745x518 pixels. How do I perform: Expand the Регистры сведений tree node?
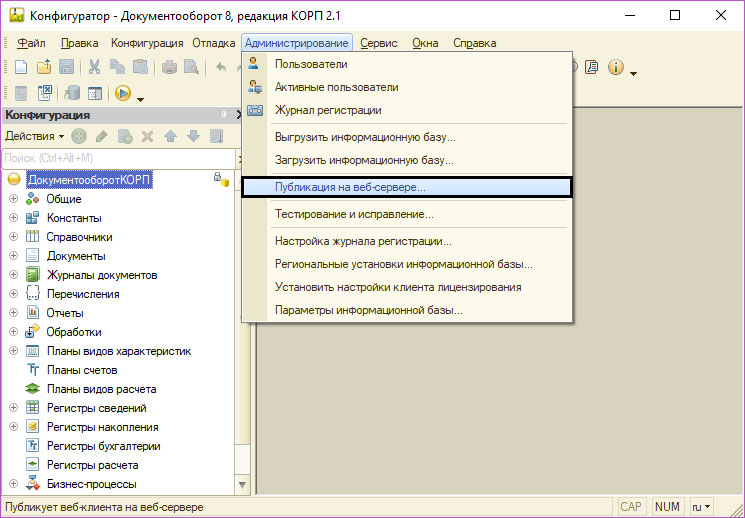14,408
